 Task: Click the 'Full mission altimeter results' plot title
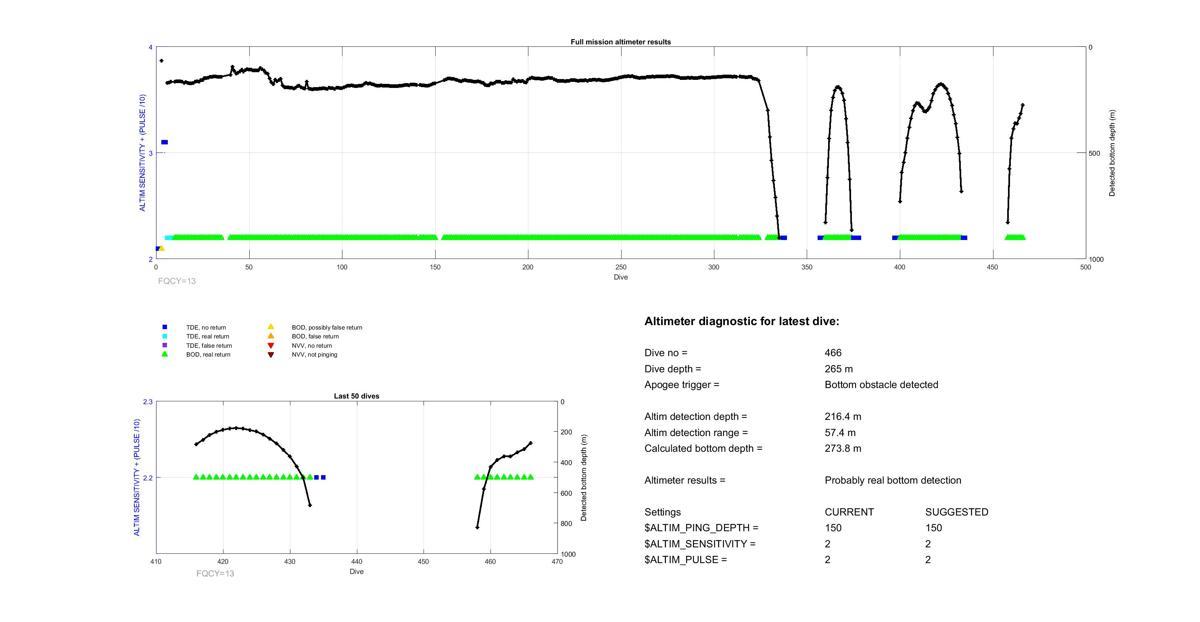pos(621,42)
